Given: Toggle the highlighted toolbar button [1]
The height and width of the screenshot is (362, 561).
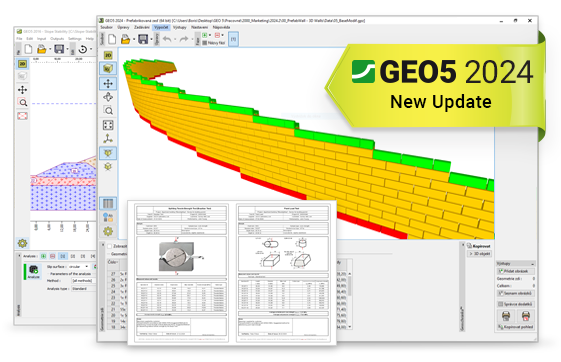Looking at the screenshot, I should (233, 39).
